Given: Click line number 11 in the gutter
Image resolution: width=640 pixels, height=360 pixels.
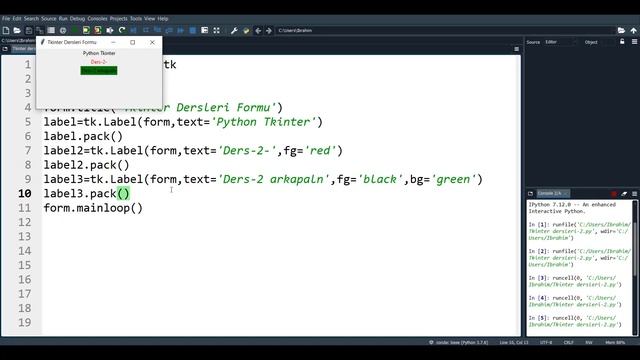Looking at the screenshot, I should click(x=24, y=208).
